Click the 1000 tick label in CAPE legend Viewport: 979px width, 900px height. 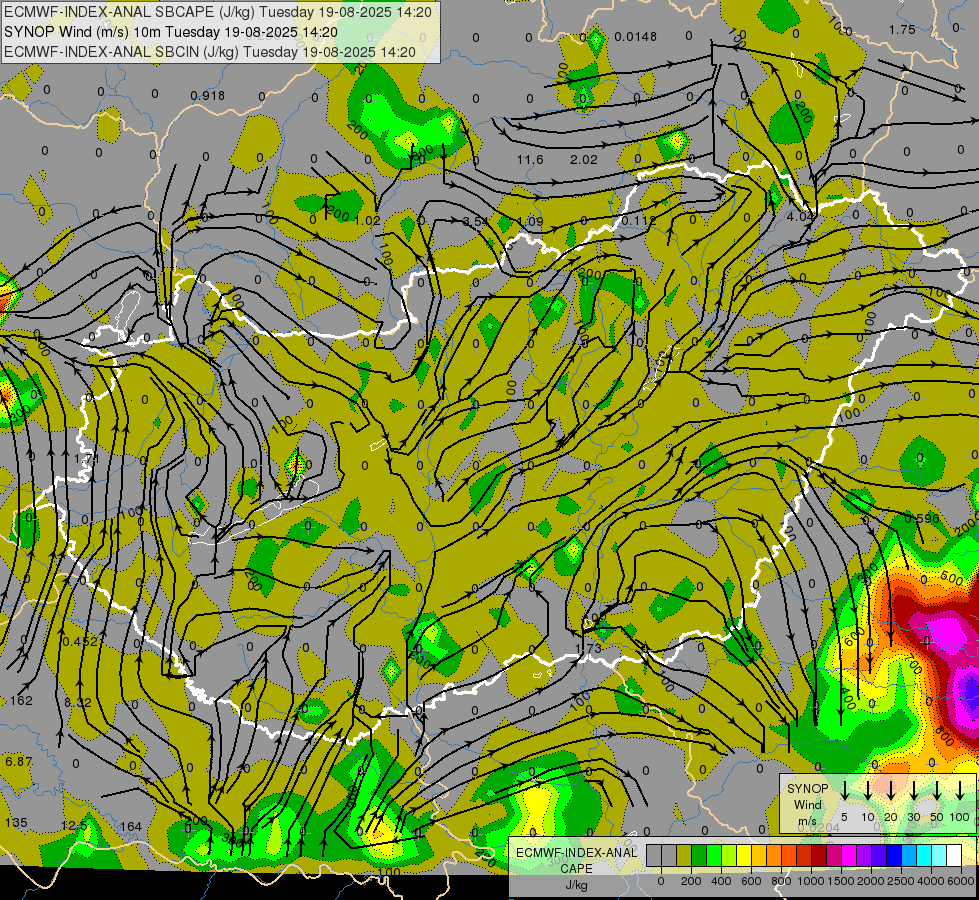pyautogui.click(x=811, y=881)
